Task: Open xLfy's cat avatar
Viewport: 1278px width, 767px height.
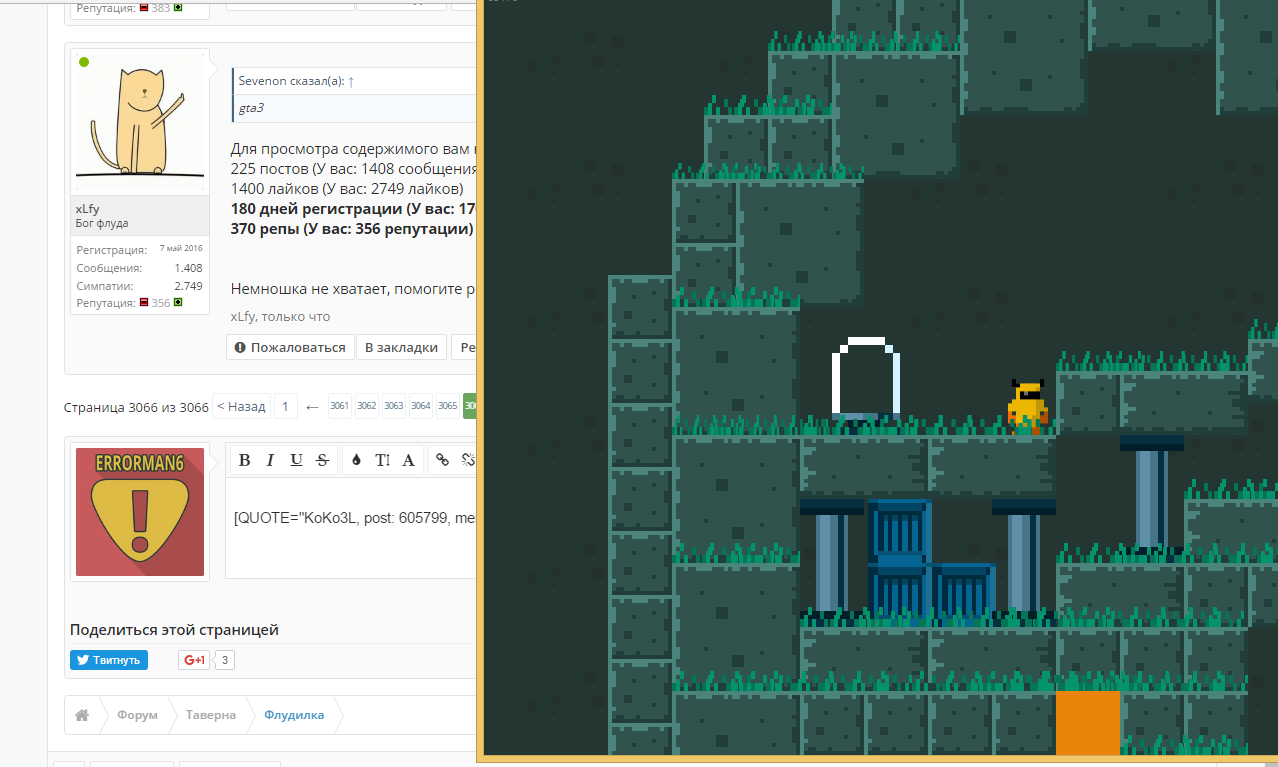Action: (139, 121)
